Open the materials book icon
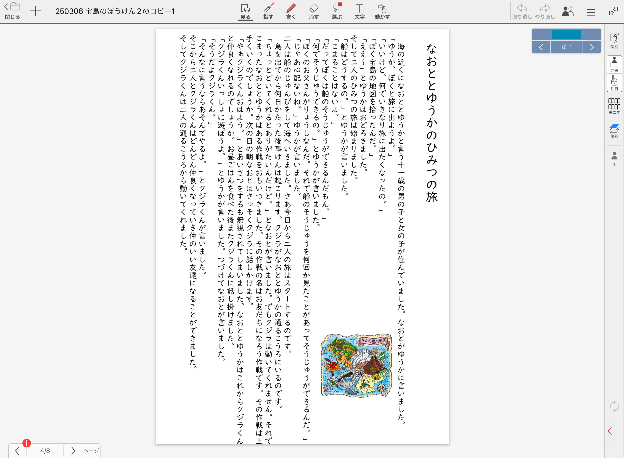 614,131
